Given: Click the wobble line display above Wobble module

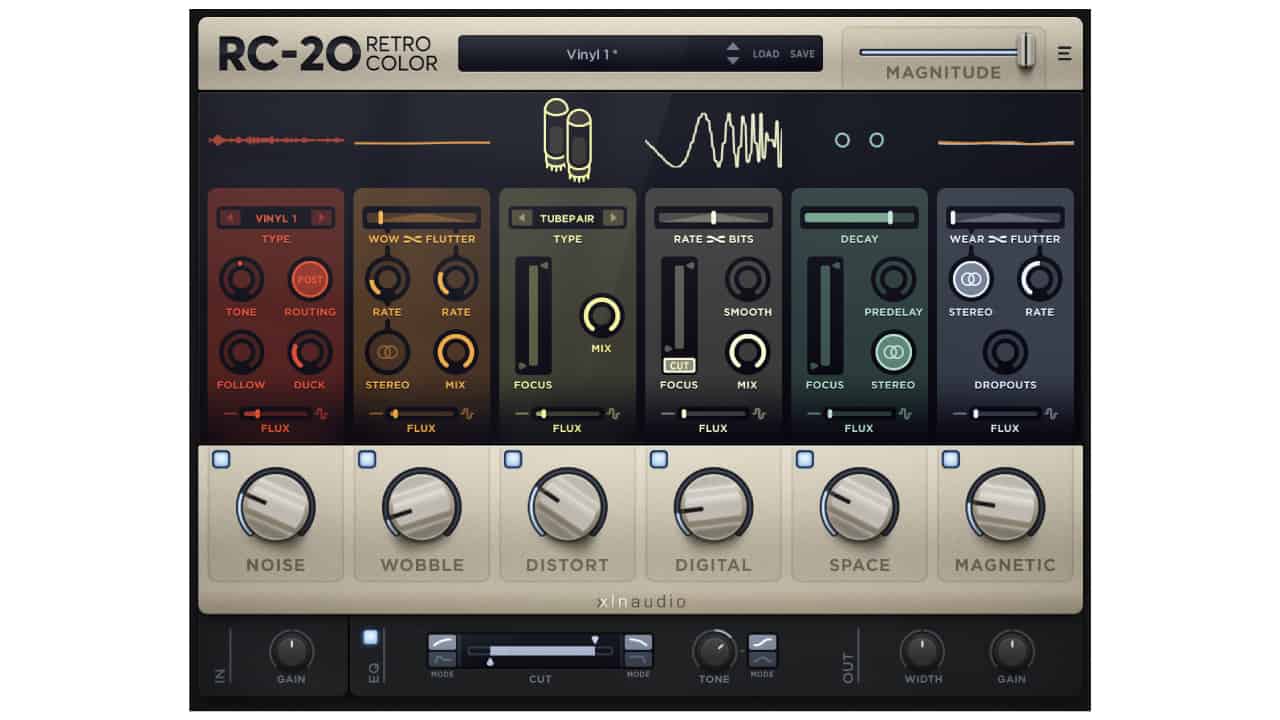Looking at the screenshot, I should (x=422, y=143).
